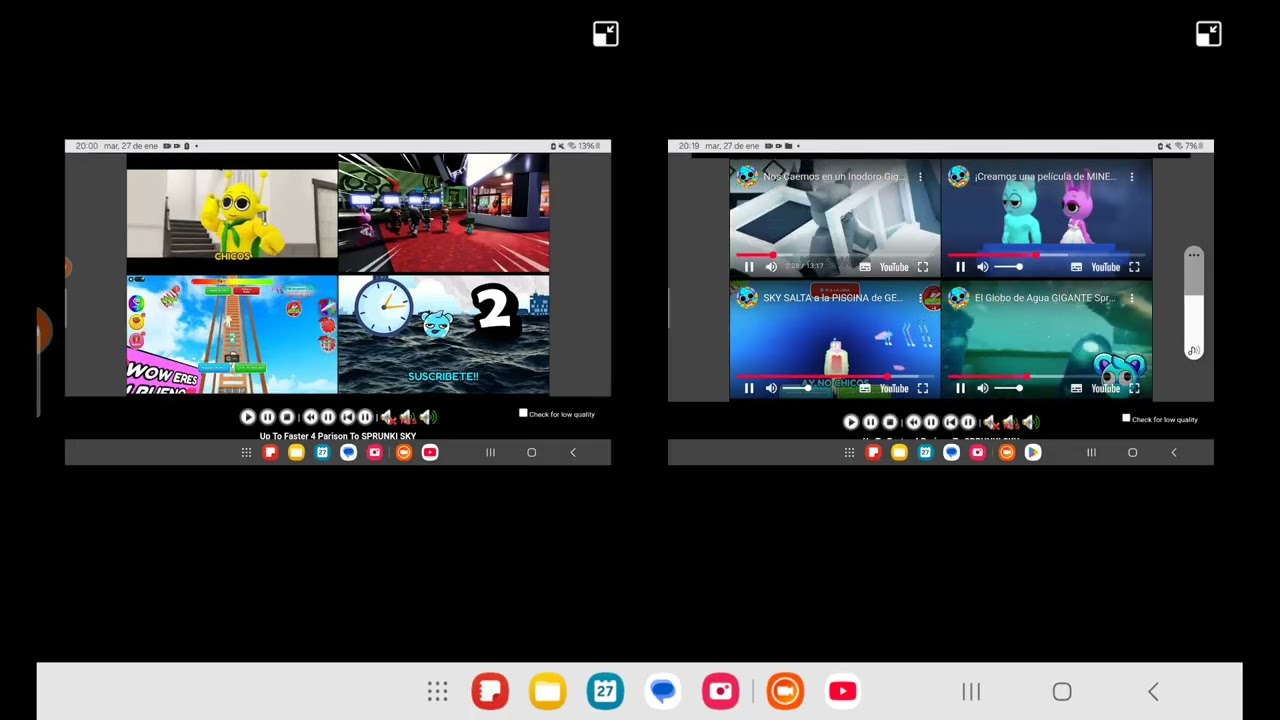Expand the right window with its corner arrow icon
Viewport: 1280px width, 720px height.
1208,34
